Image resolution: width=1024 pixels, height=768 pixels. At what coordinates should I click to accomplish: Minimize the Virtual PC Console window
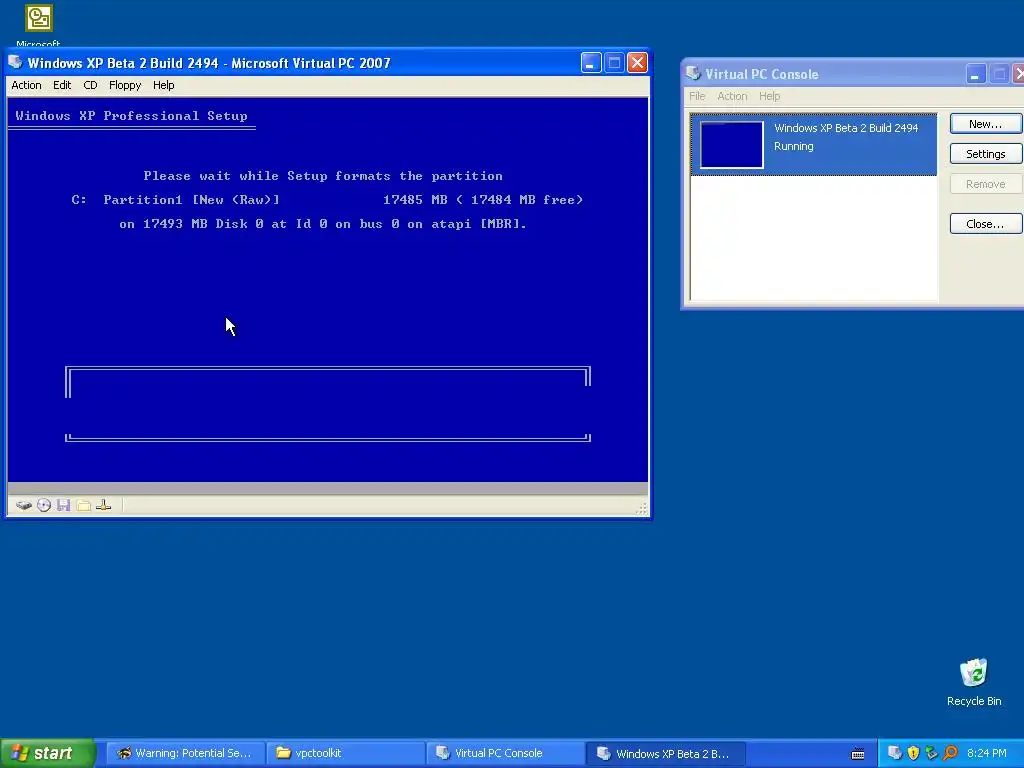pyautogui.click(x=976, y=74)
